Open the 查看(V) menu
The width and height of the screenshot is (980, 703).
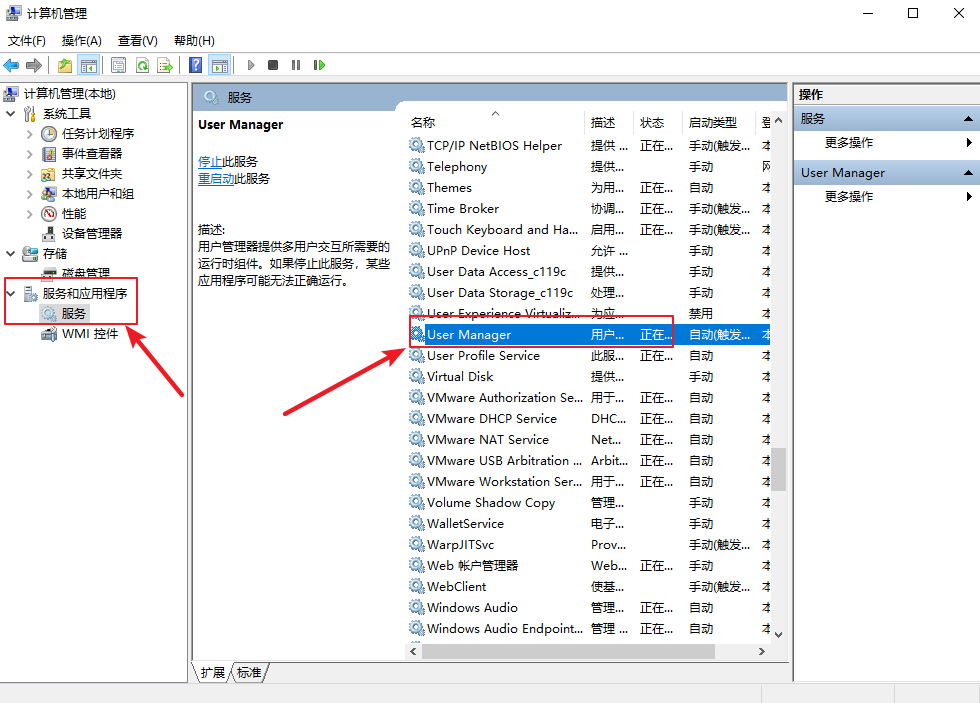pyautogui.click(x=137, y=41)
